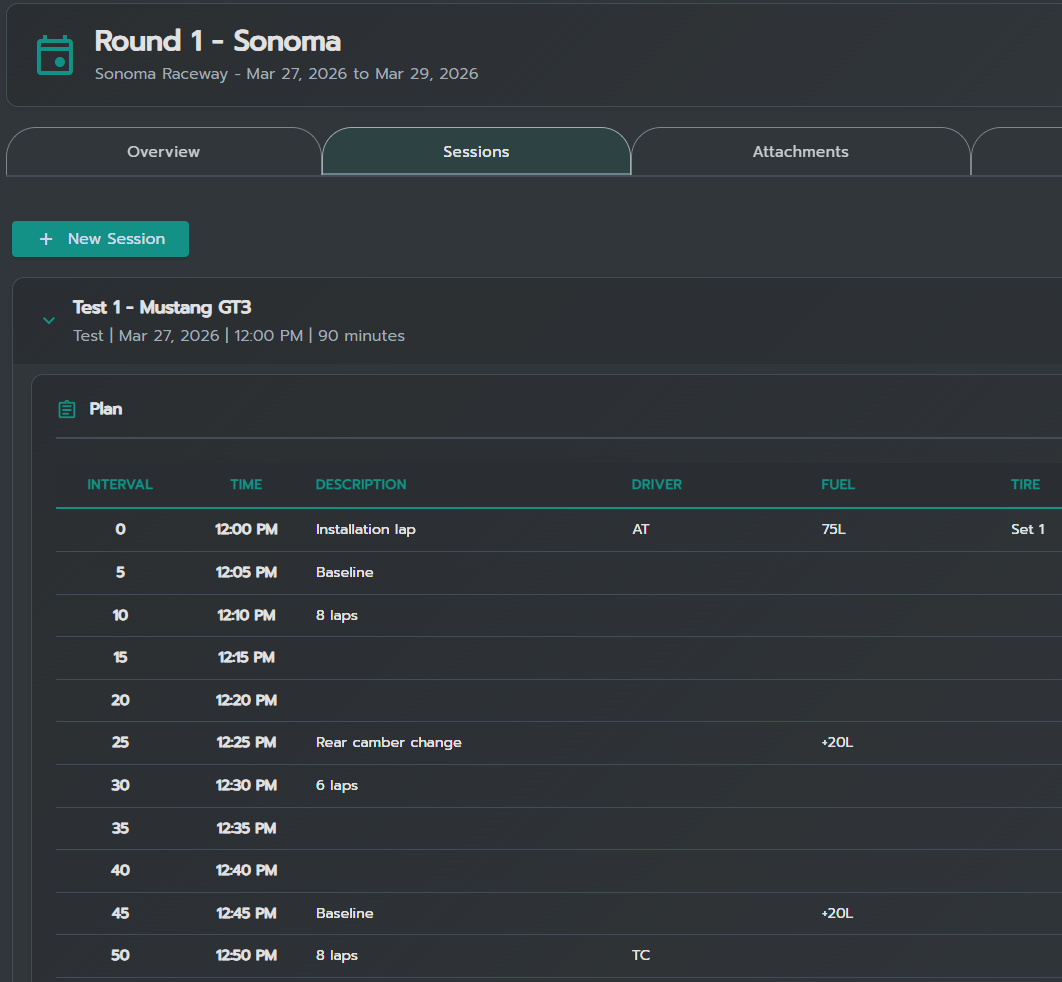
Task: Click the INTERVAL column header
Action: pos(120,484)
